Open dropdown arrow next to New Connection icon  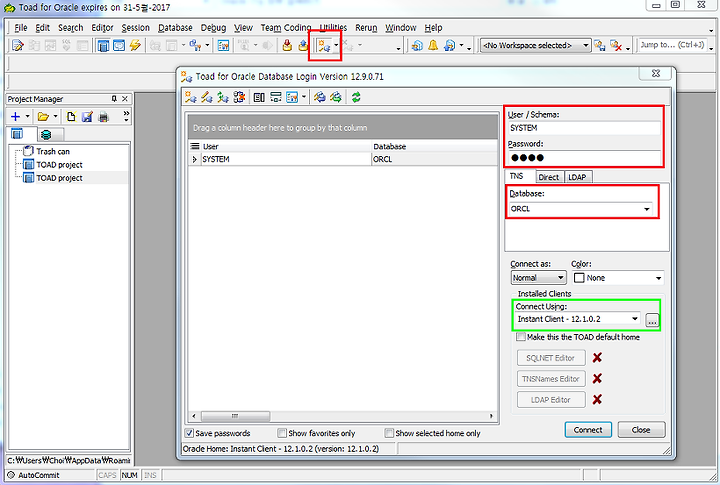pos(336,45)
